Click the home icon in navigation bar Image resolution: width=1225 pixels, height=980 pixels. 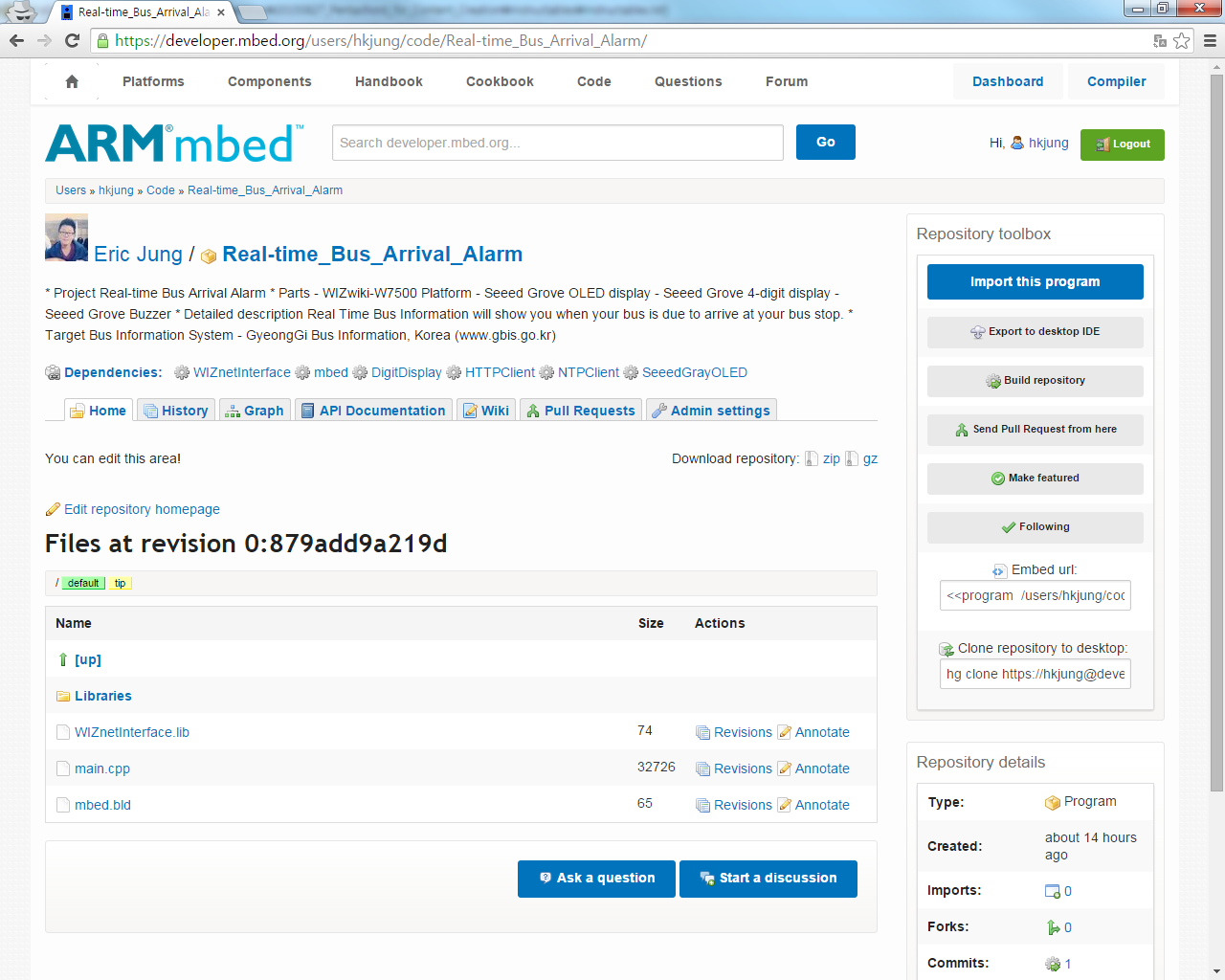tap(72, 82)
